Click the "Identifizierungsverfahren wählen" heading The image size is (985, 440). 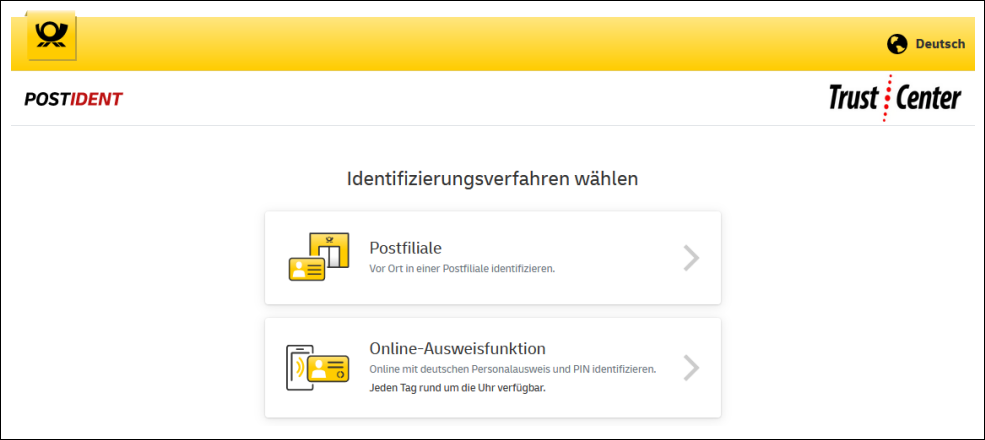click(492, 180)
